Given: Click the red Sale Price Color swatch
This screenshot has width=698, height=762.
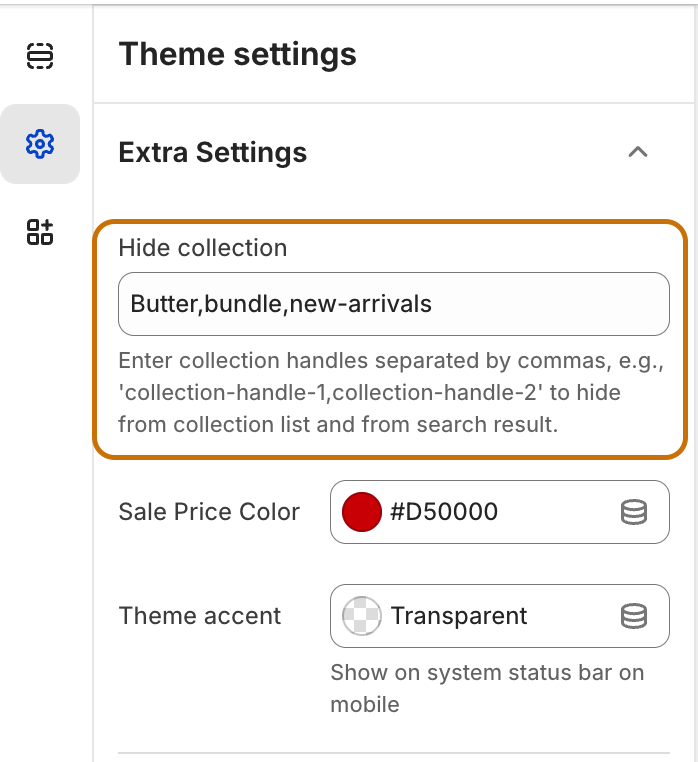Looking at the screenshot, I should pyautogui.click(x=362, y=512).
